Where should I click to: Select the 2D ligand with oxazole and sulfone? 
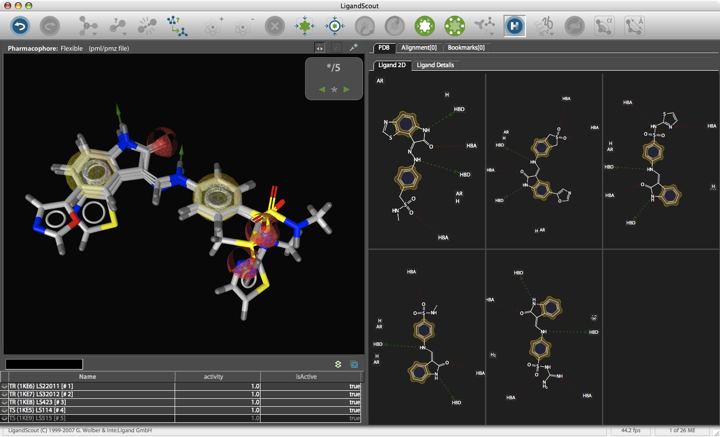(x=544, y=161)
